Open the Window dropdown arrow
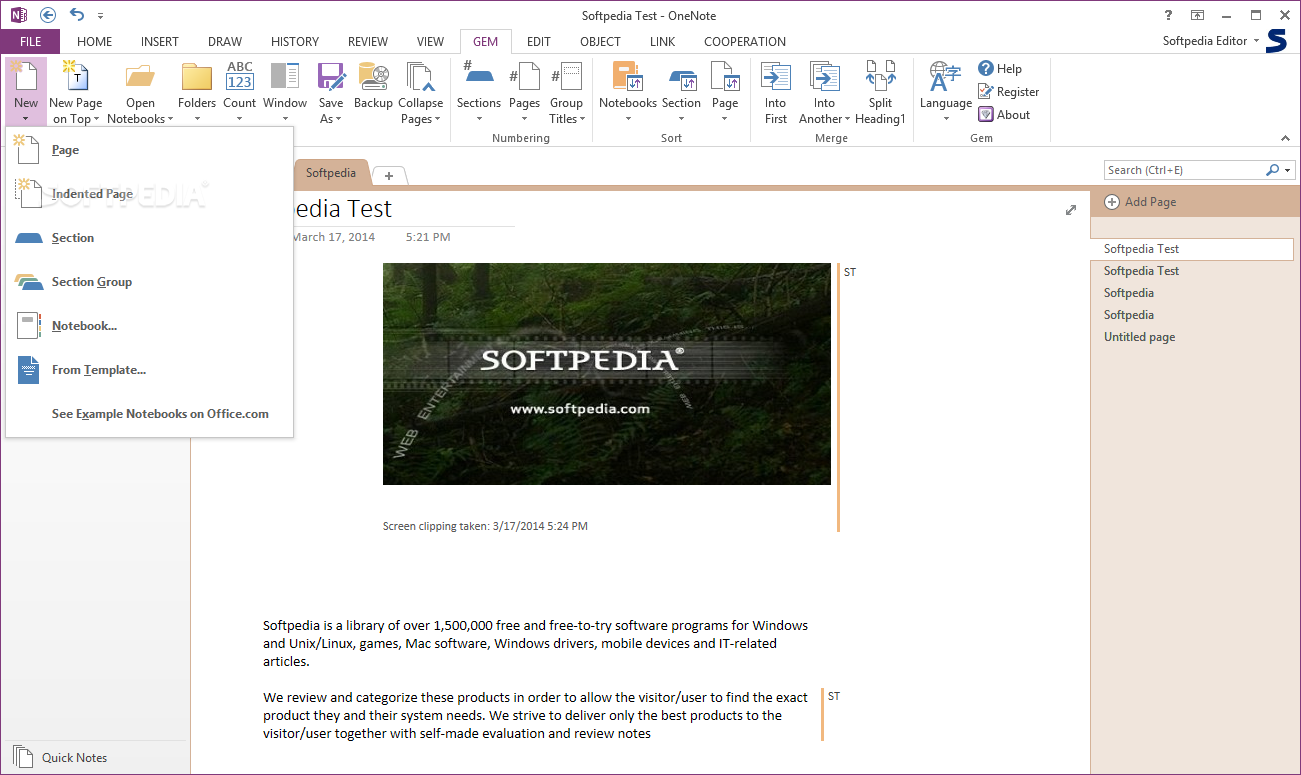The width and height of the screenshot is (1301, 775). (285, 119)
